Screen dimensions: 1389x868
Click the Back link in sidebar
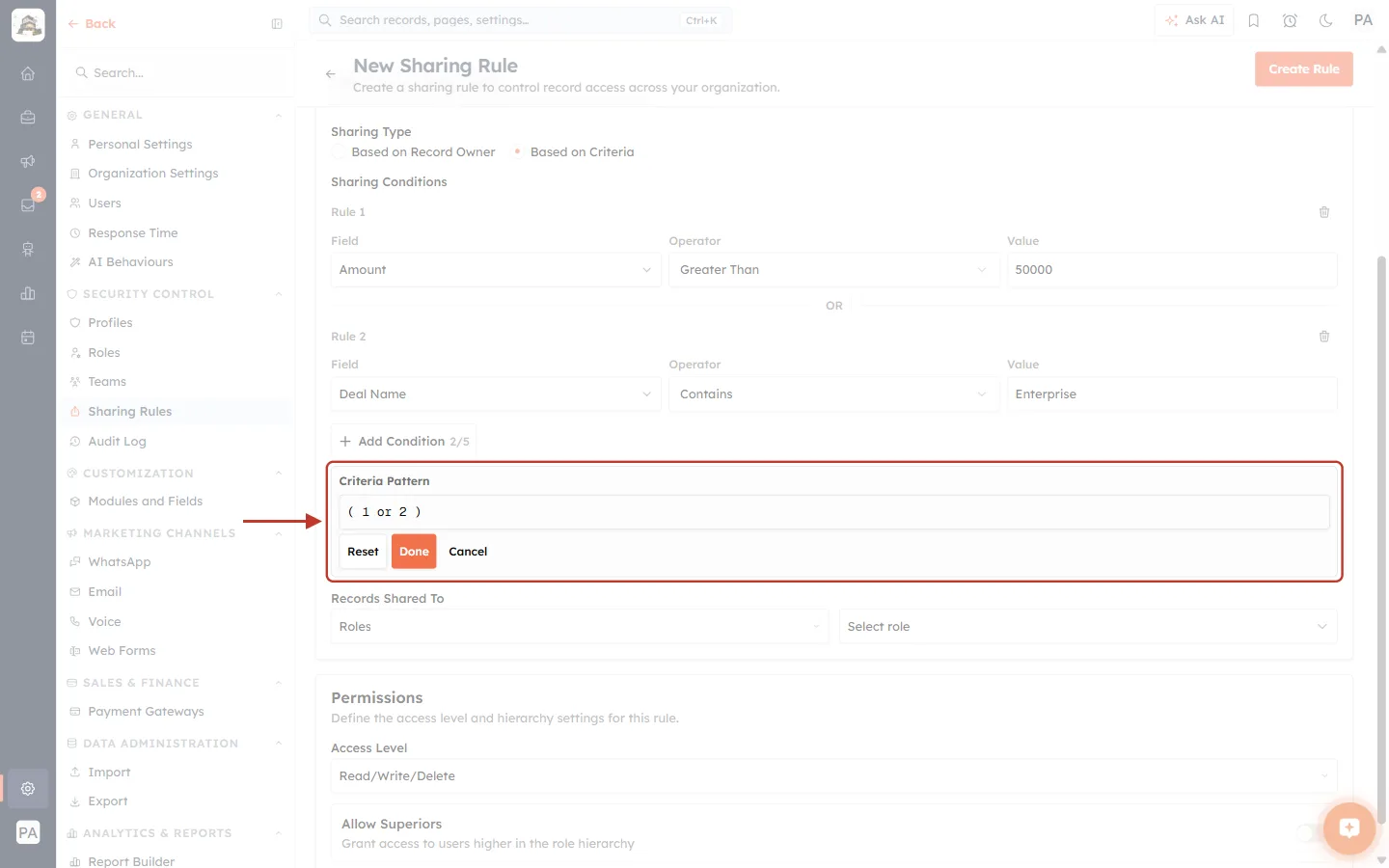coord(92,24)
